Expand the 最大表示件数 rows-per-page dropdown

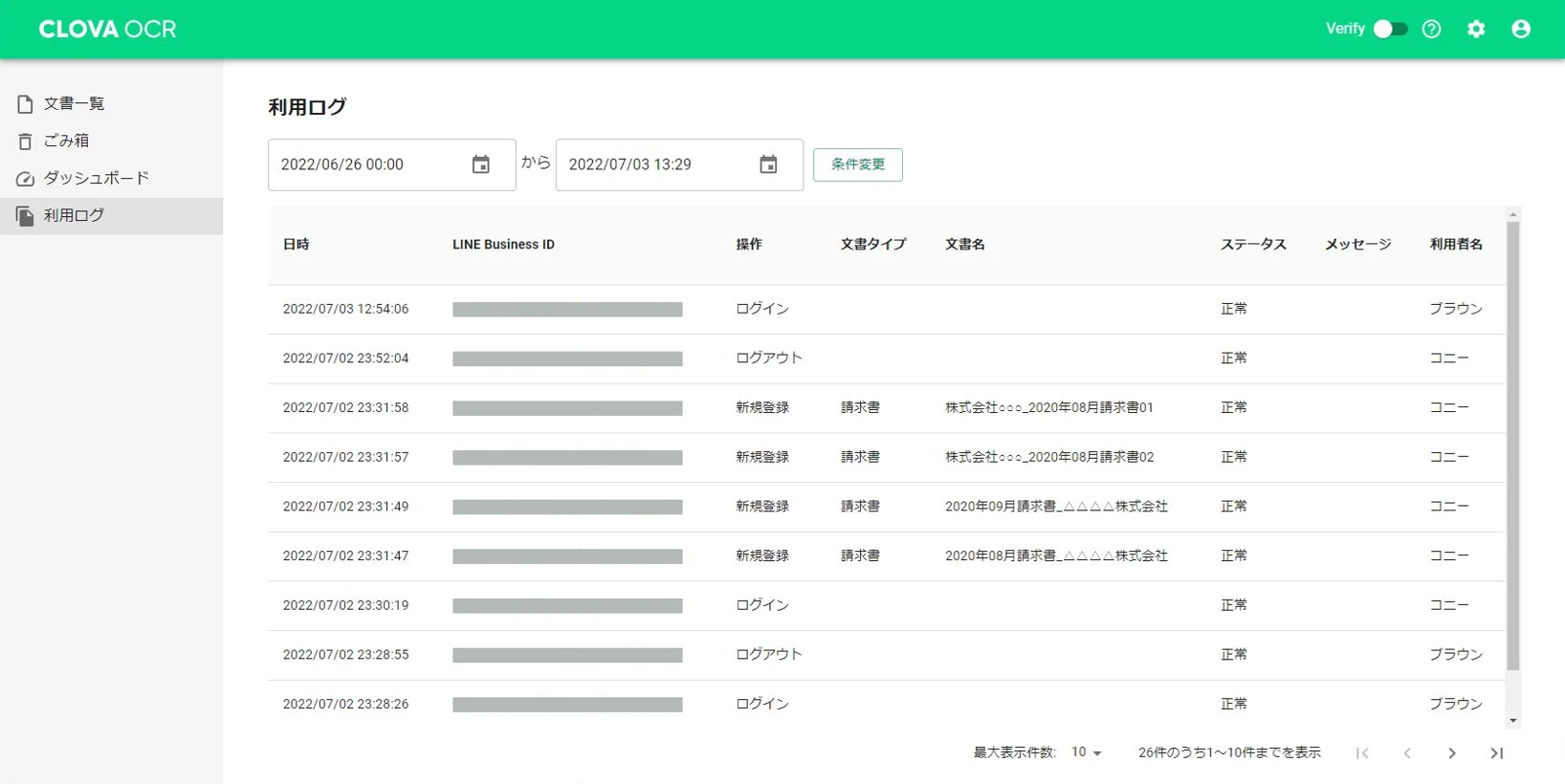pos(1087,752)
